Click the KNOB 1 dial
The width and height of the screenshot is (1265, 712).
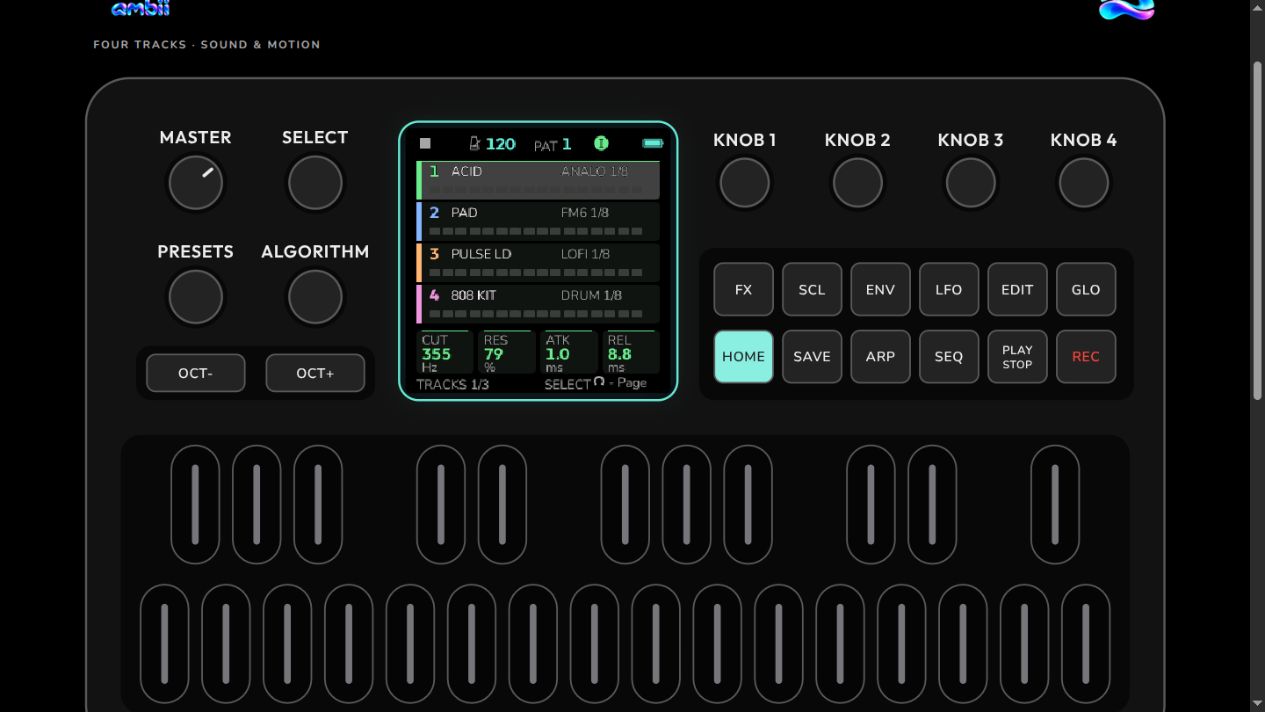tap(745, 183)
